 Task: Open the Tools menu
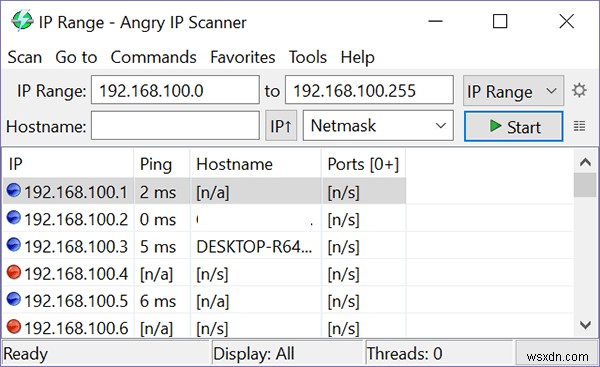(308, 57)
